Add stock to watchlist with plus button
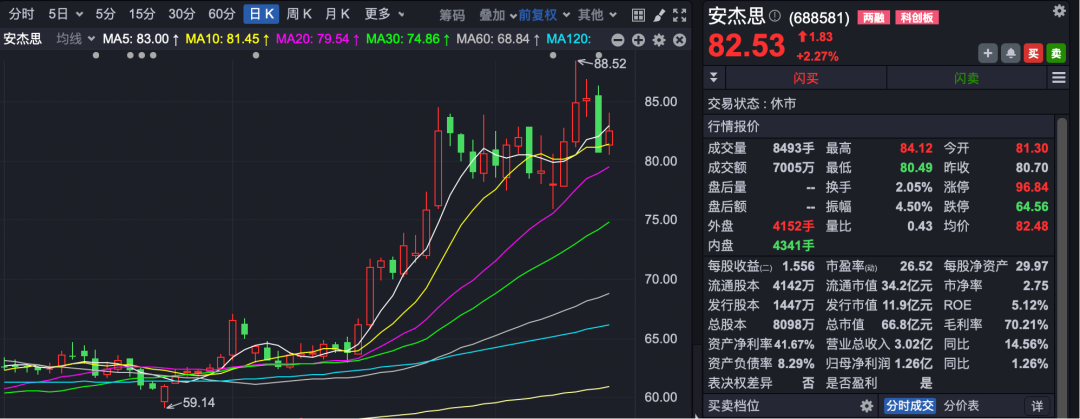The height and width of the screenshot is (419, 1080). [988, 53]
